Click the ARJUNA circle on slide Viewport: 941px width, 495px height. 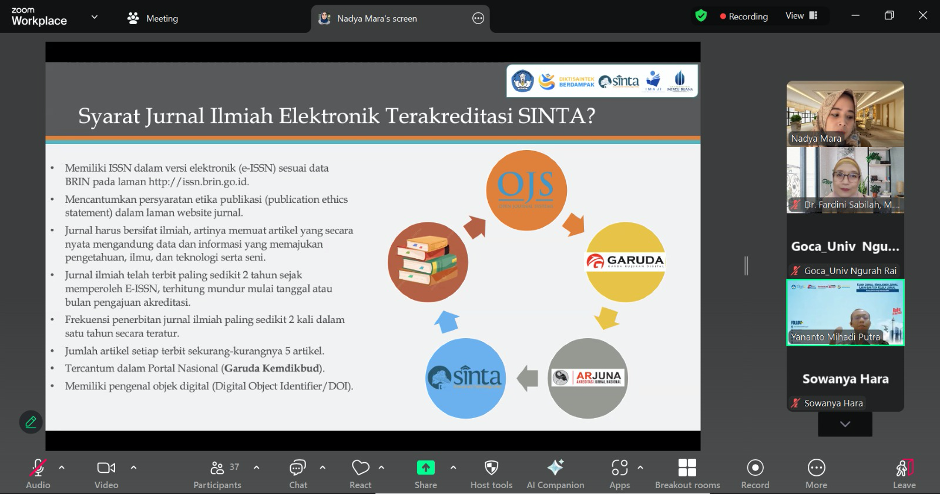point(588,378)
